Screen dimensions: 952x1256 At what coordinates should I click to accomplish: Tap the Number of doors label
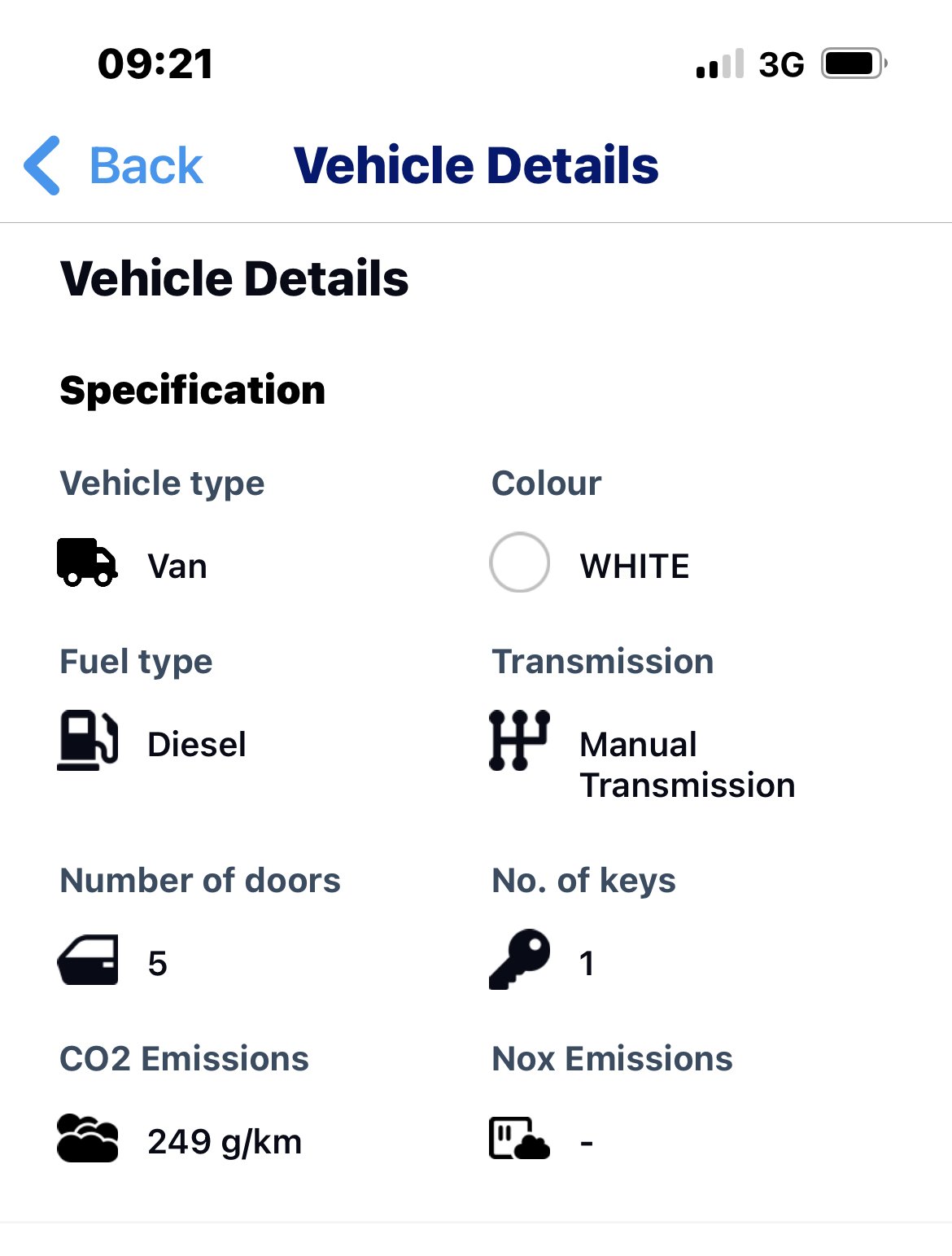[200, 881]
